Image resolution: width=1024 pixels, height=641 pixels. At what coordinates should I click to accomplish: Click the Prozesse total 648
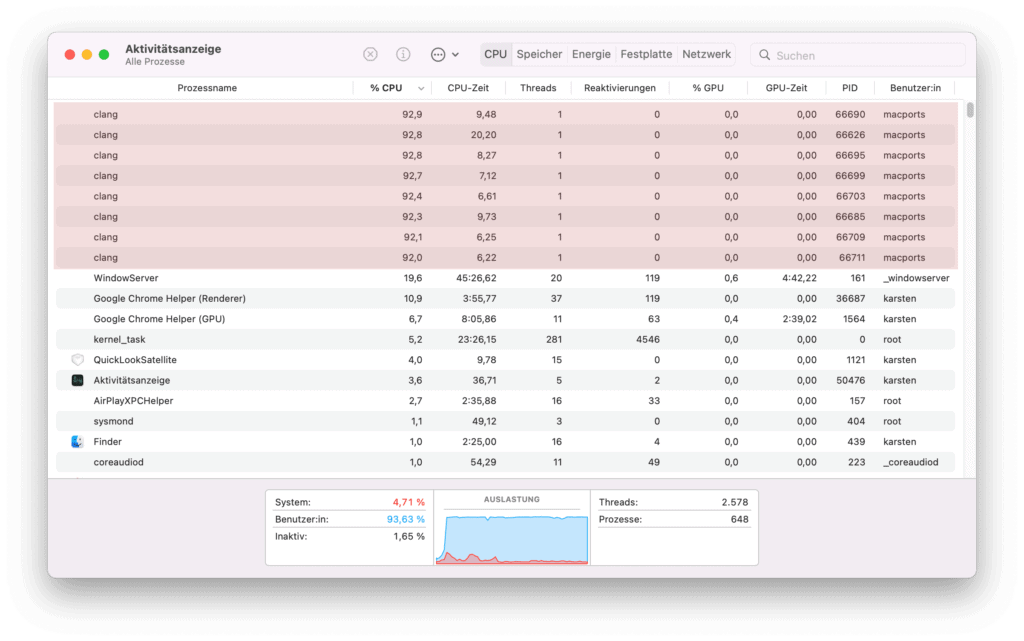tap(739, 519)
